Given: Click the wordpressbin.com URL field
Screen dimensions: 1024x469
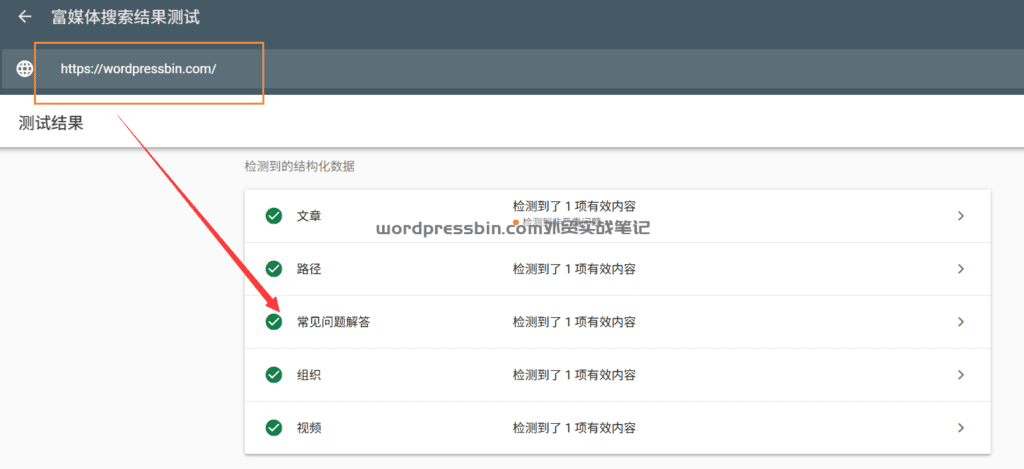Looking at the screenshot, I should pyautogui.click(x=138, y=69).
